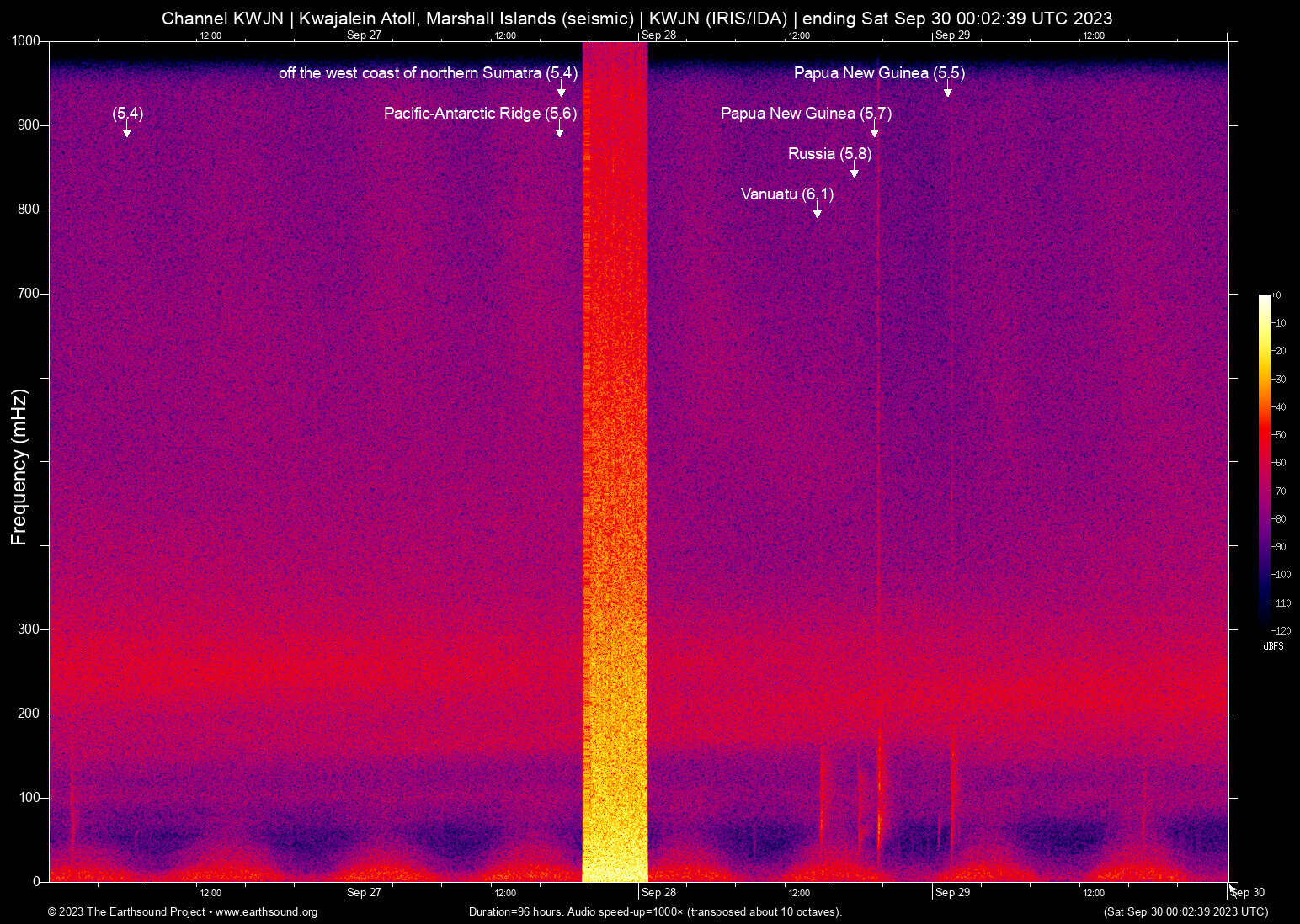Click the arrow marker under Russia (5.8)
The image size is (1300, 924).
[855, 170]
